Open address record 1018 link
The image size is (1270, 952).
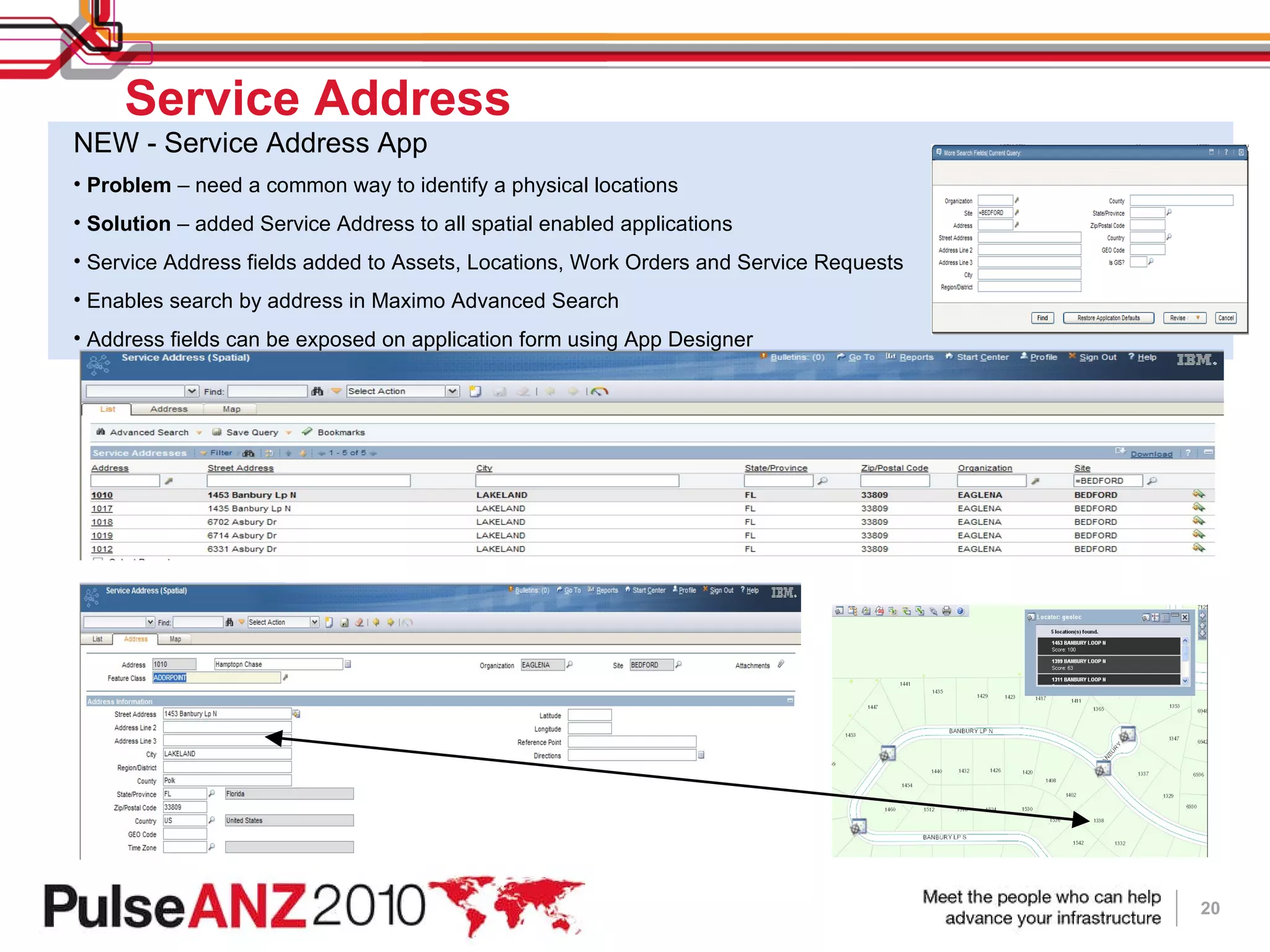pyautogui.click(x=102, y=522)
